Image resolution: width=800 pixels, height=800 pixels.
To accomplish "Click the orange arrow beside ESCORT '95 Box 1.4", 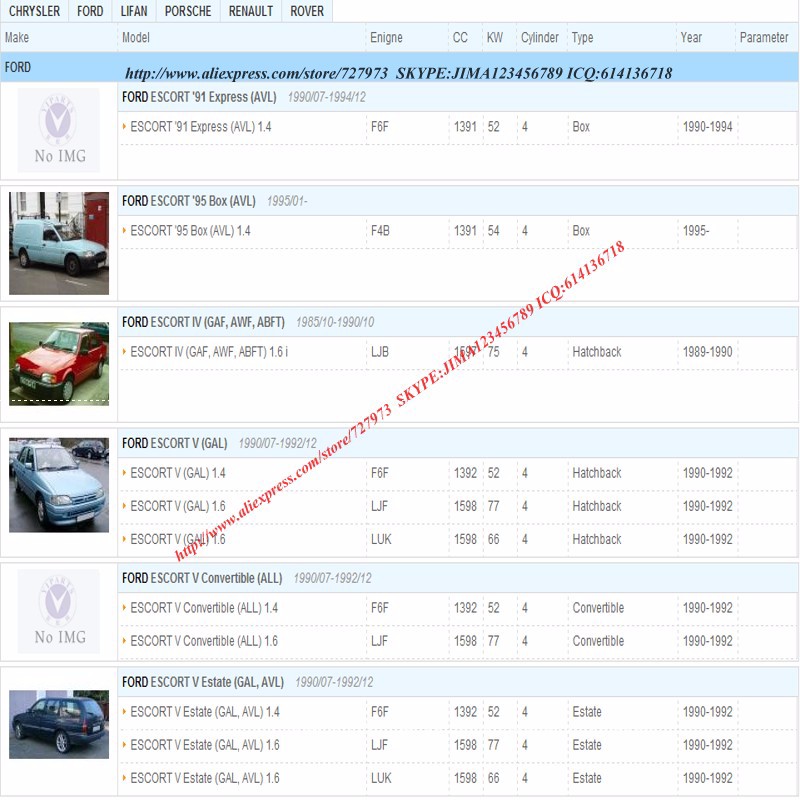I will tap(124, 230).
